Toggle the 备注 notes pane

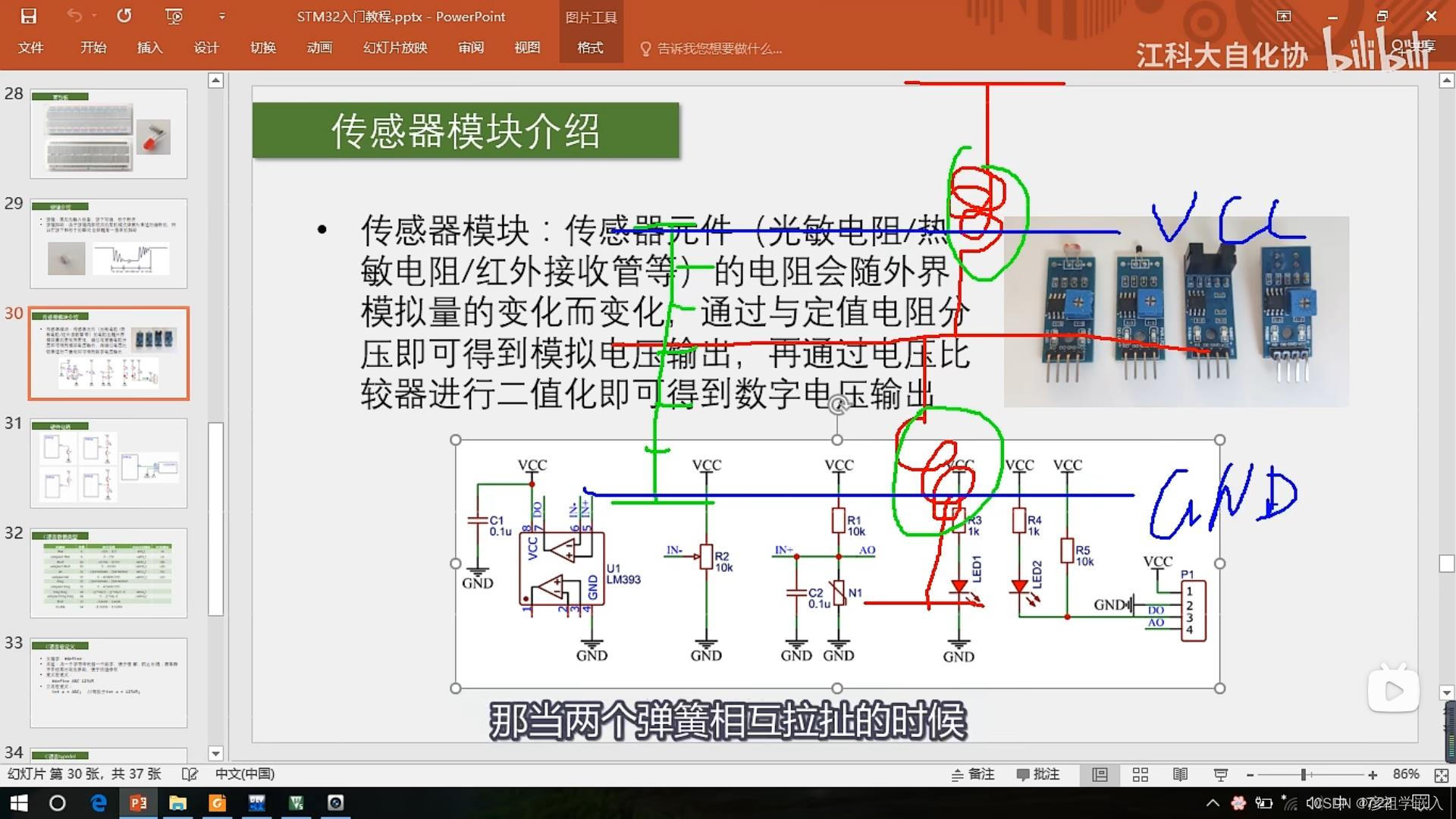coord(972,774)
